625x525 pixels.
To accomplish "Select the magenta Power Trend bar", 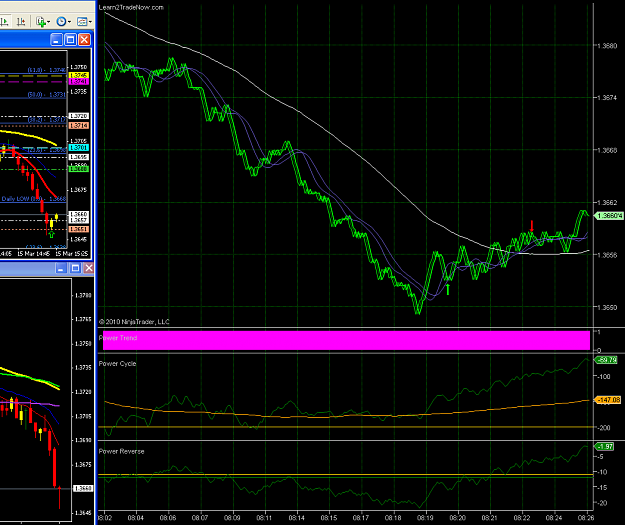I will 346,340.
